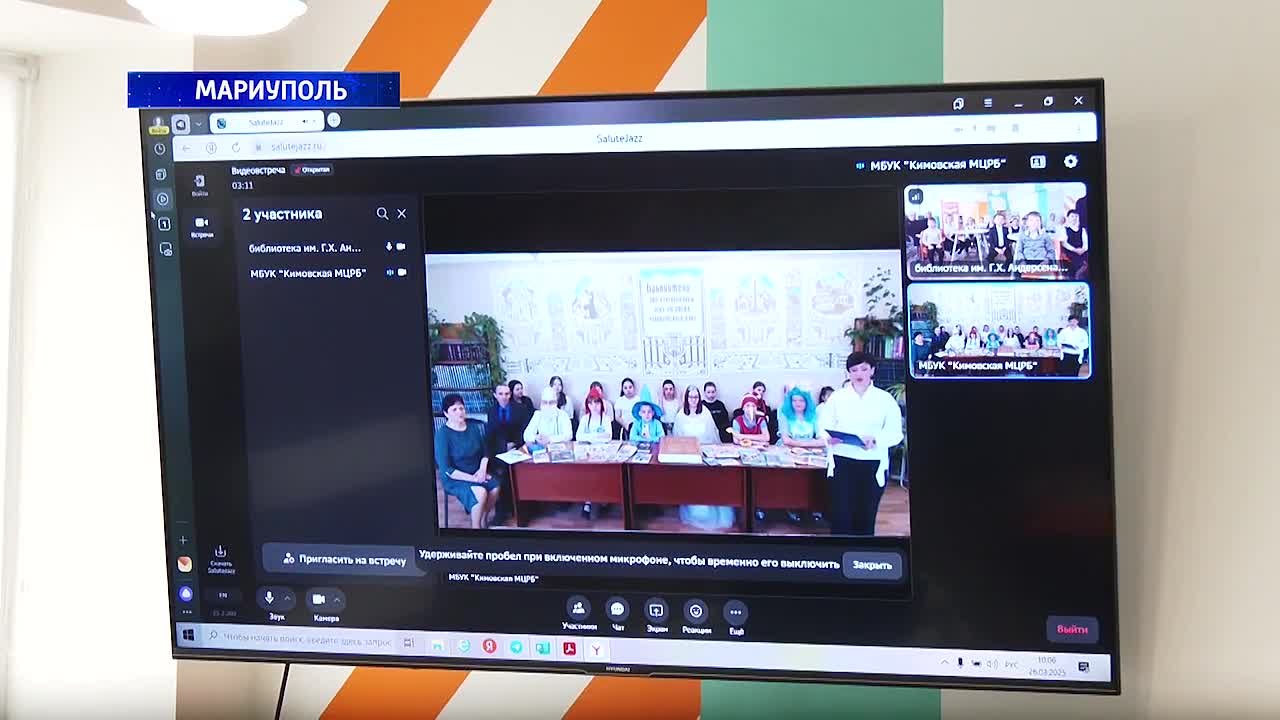The width and height of the screenshot is (1280, 720).
Task: Close the participants panel with X
Action: (x=402, y=213)
